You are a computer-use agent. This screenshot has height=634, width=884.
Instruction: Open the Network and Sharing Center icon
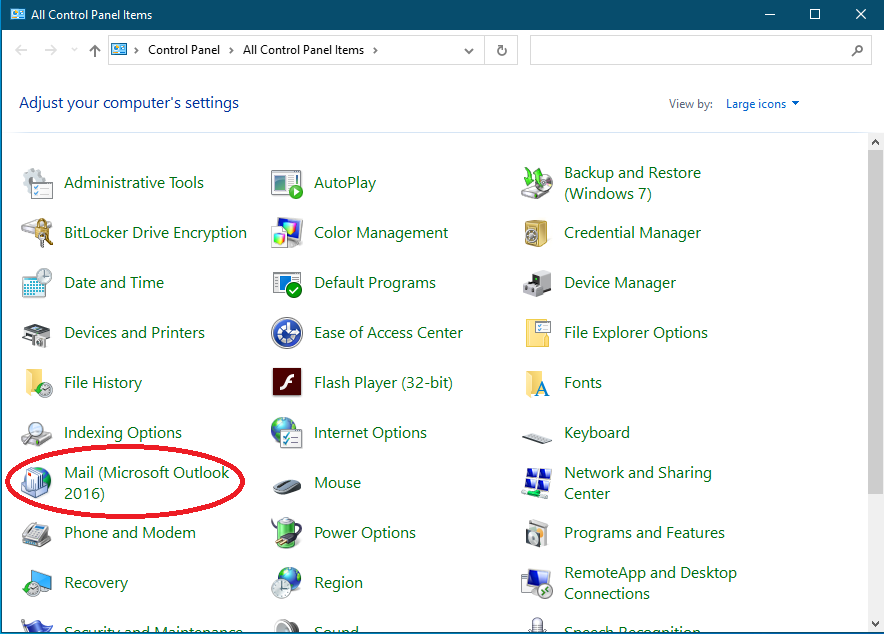537,483
